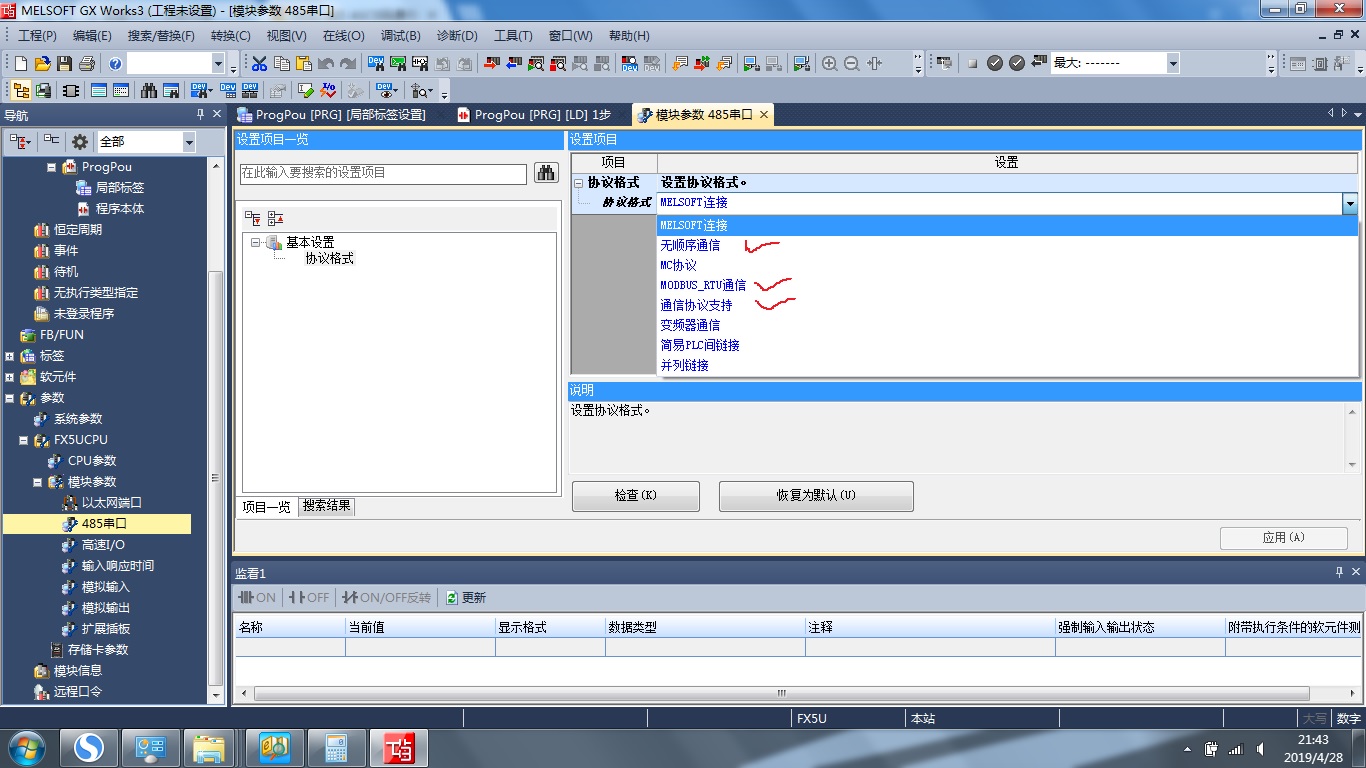The width and height of the screenshot is (1366, 768).
Task: Open the 在线(O) menu
Action: tap(343, 35)
